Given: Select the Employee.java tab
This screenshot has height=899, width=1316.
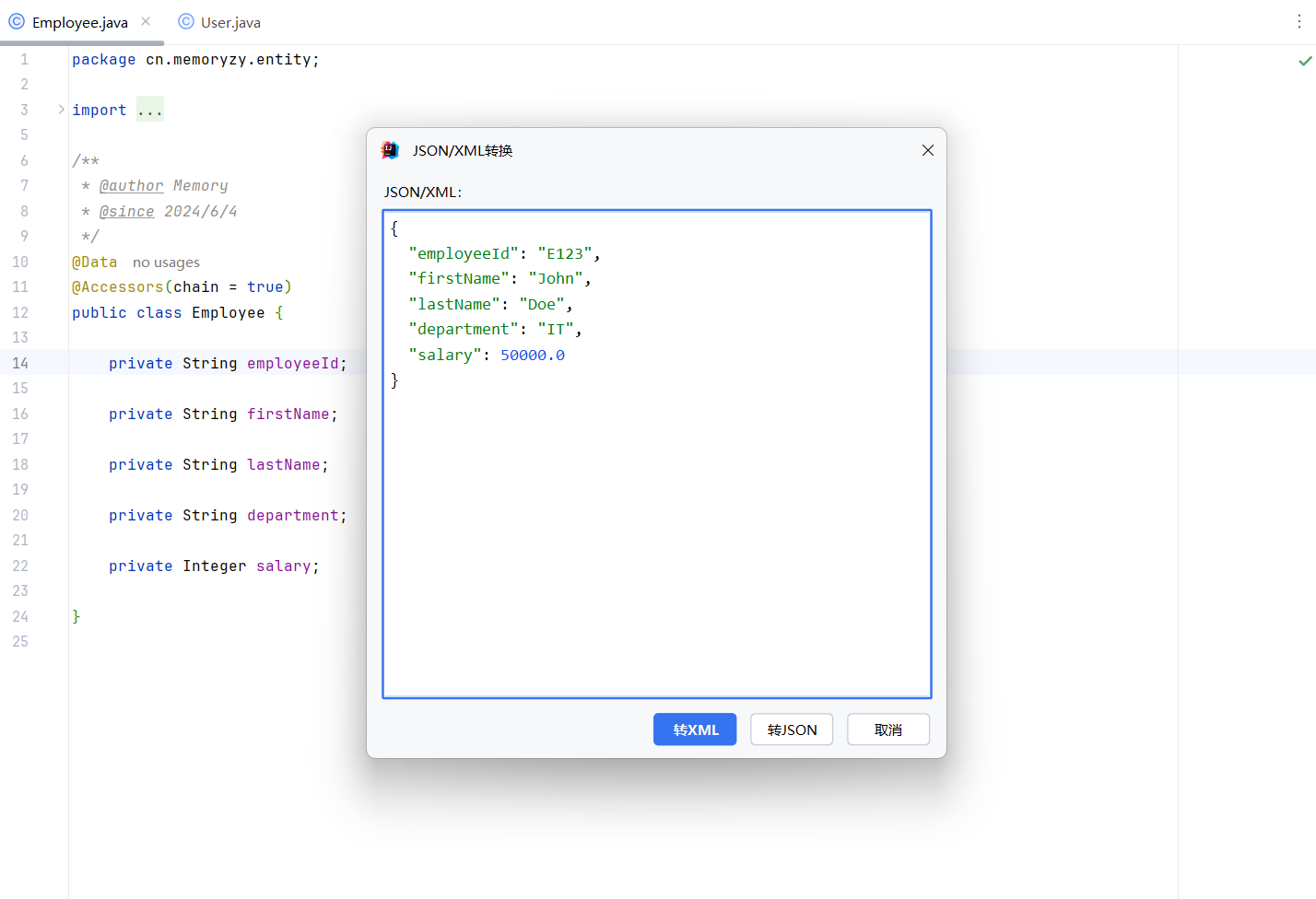Looking at the screenshot, I should (78, 21).
